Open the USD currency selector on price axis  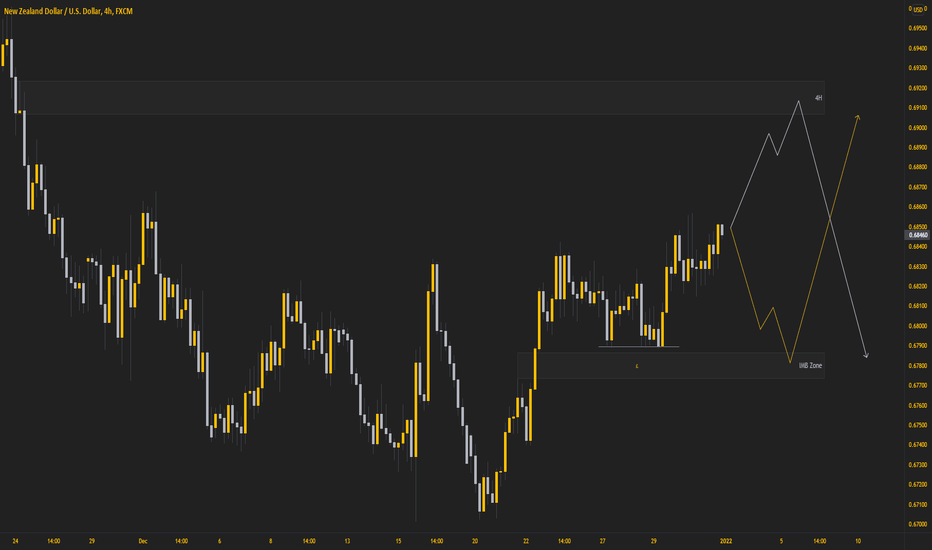(918, 9)
